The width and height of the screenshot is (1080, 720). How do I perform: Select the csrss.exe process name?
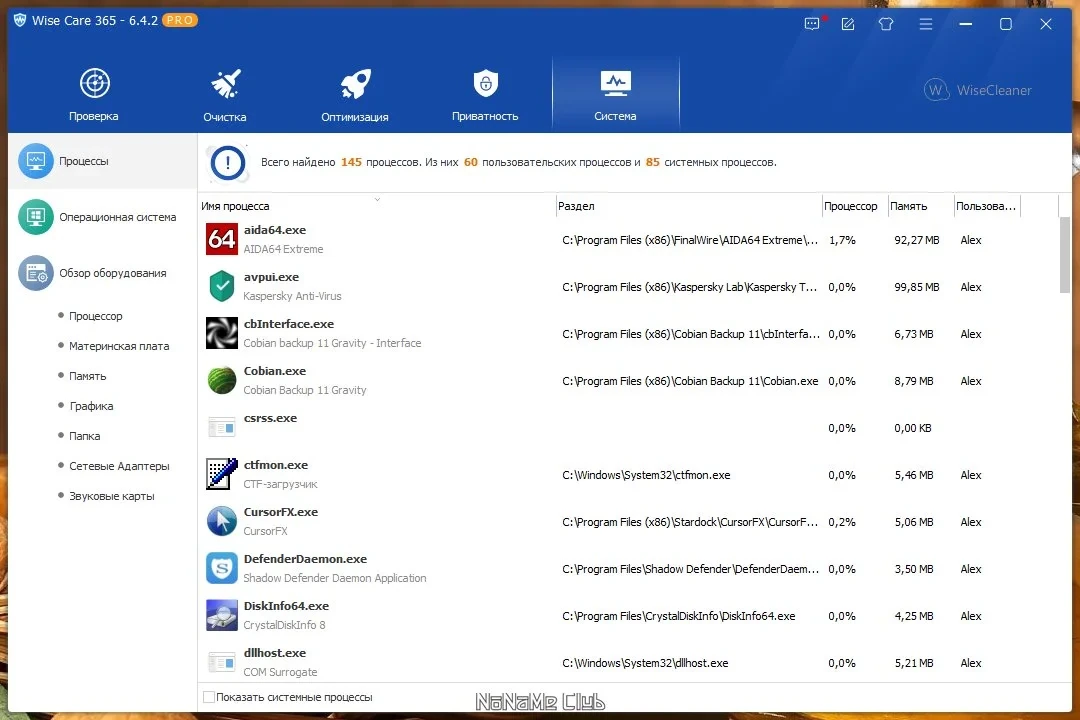[270, 418]
